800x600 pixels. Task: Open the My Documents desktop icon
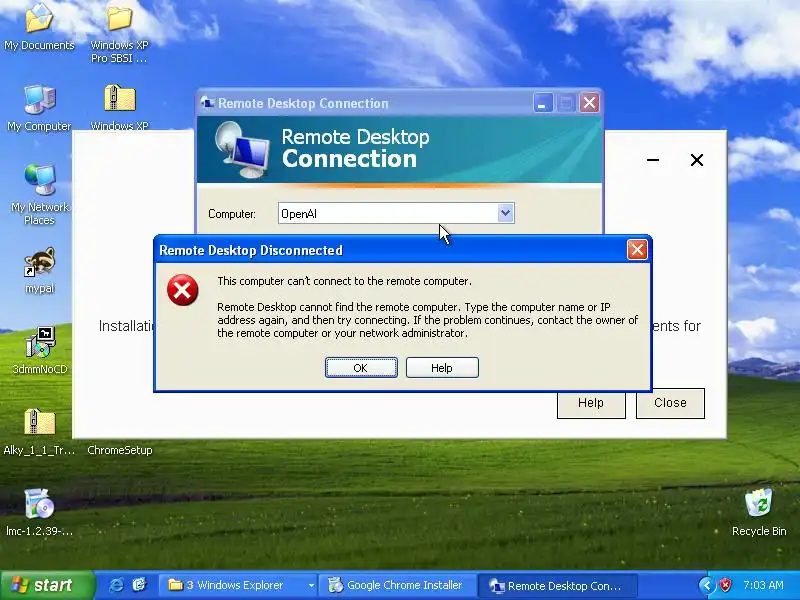tap(39, 18)
